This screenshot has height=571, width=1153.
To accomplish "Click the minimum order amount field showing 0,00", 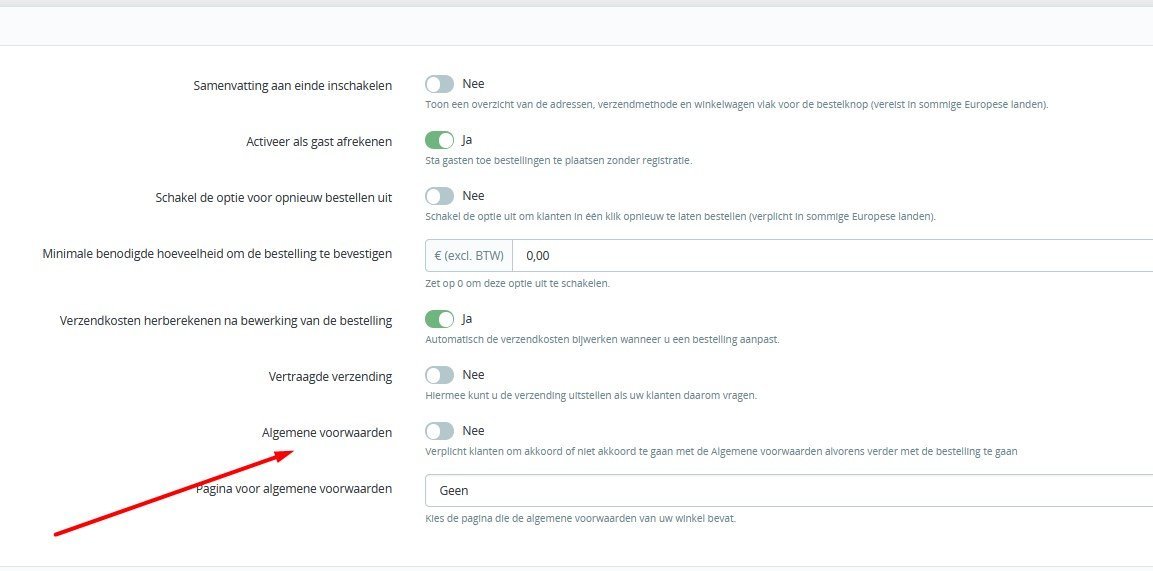I will [830, 256].
